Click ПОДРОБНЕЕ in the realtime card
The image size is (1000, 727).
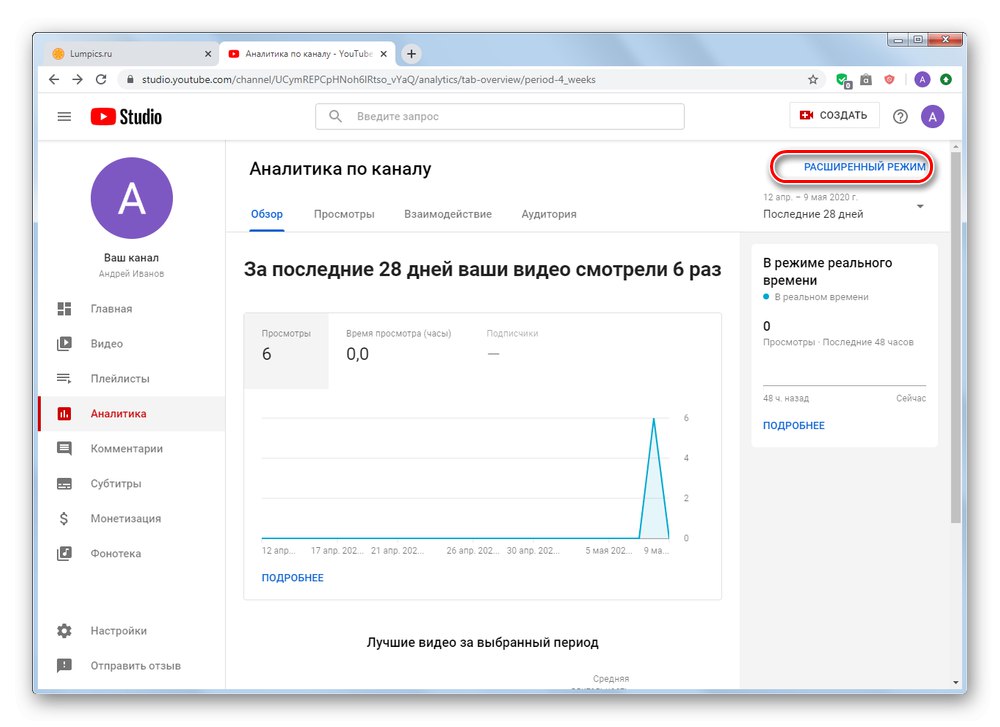pyautogui.click(x=793, y=425)
